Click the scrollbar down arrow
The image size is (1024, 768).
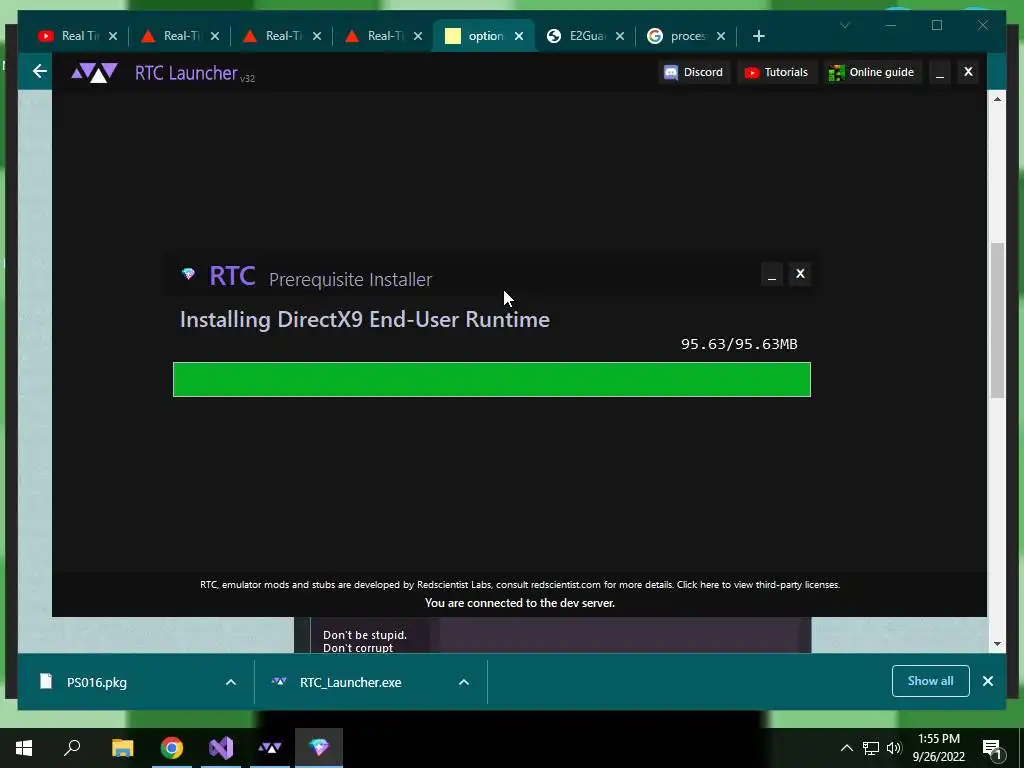[x=997, y=643]
